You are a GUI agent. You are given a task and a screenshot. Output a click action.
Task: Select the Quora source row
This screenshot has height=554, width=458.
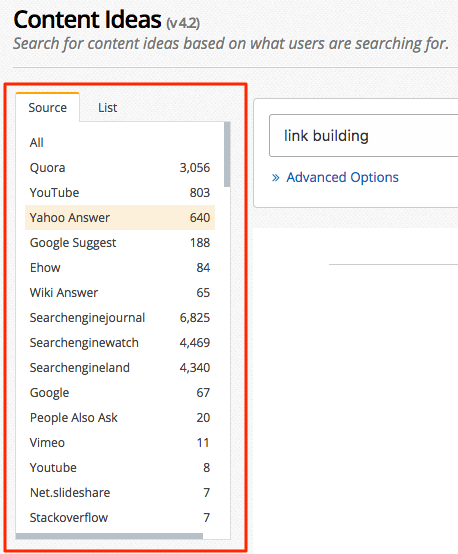point(120,167)
